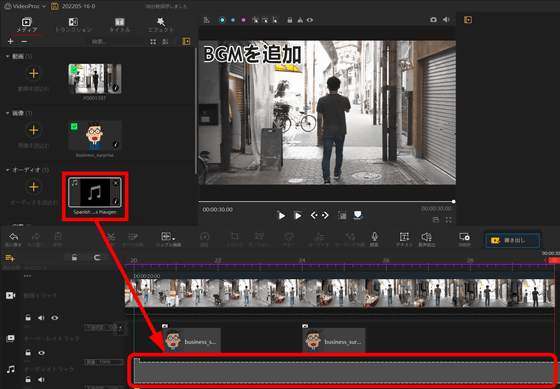Select the blue color marker dot

(x=233, y=20)
